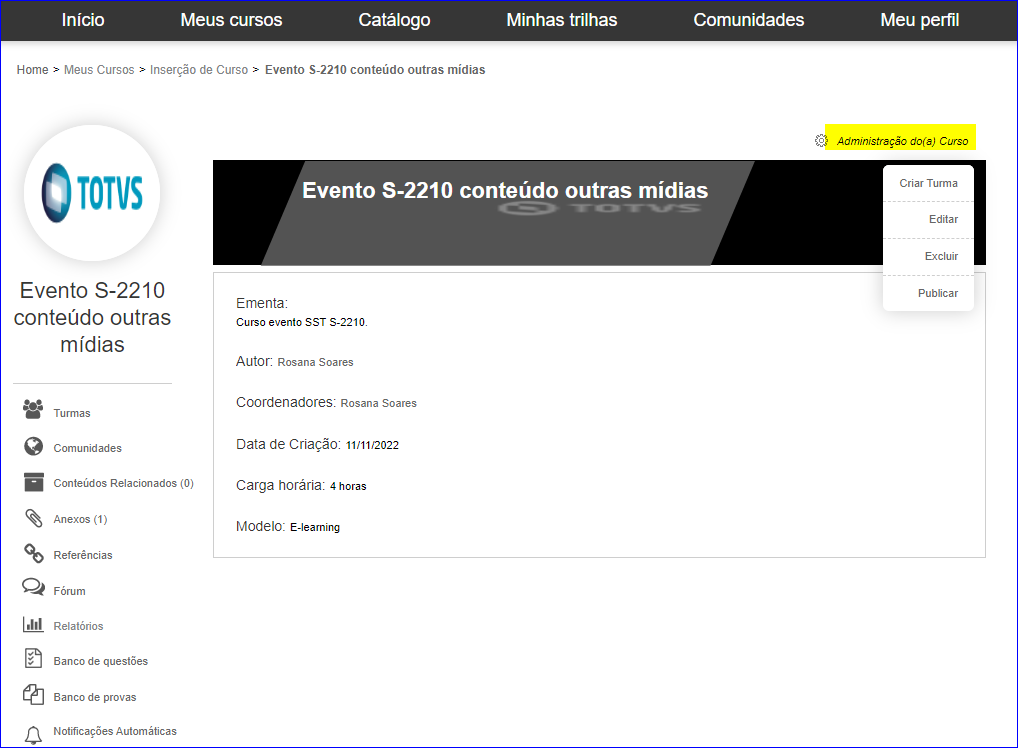Click the Fórum speech bubbles icon
This screenshot has width=1018, height=748.
coord(33,587)
